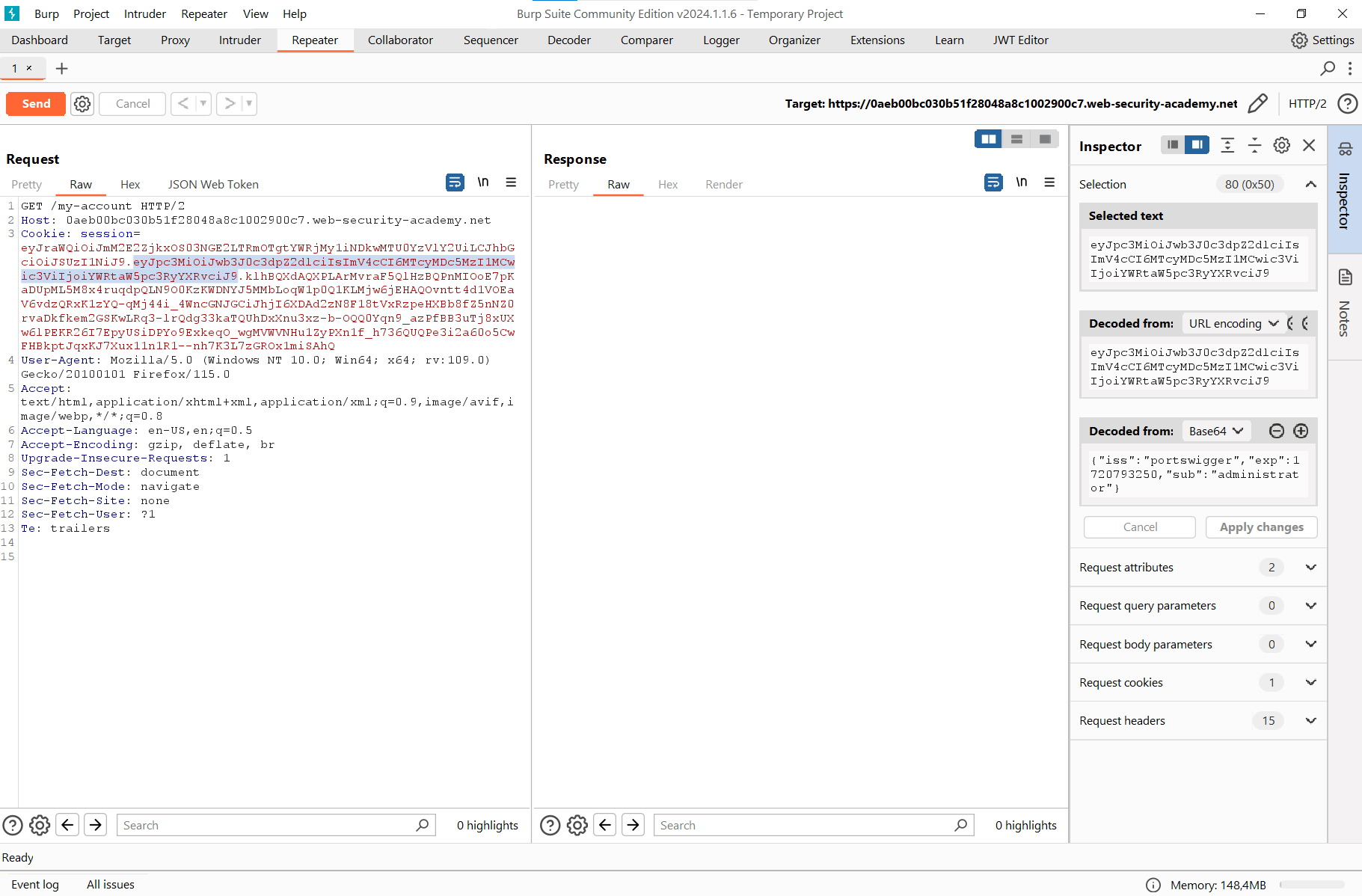
Task: Open previous history dropdown arrow
Action: [203, 104]
